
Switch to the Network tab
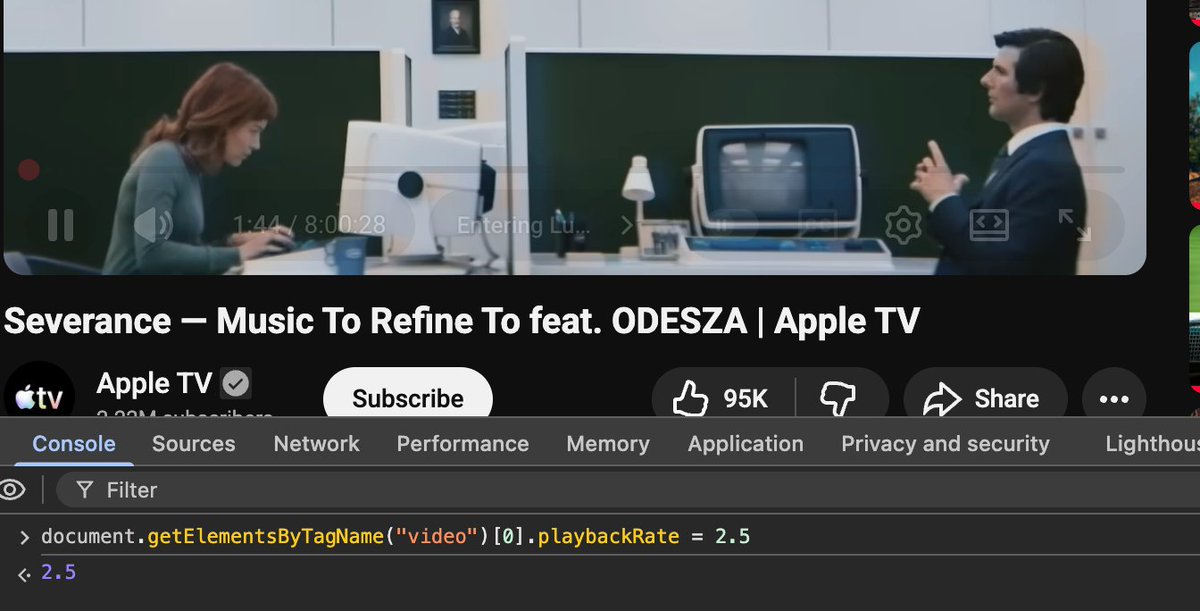(317, 444)
